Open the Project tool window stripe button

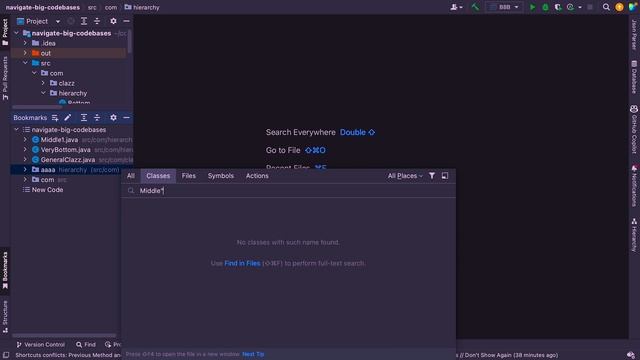tap(5, 32)
